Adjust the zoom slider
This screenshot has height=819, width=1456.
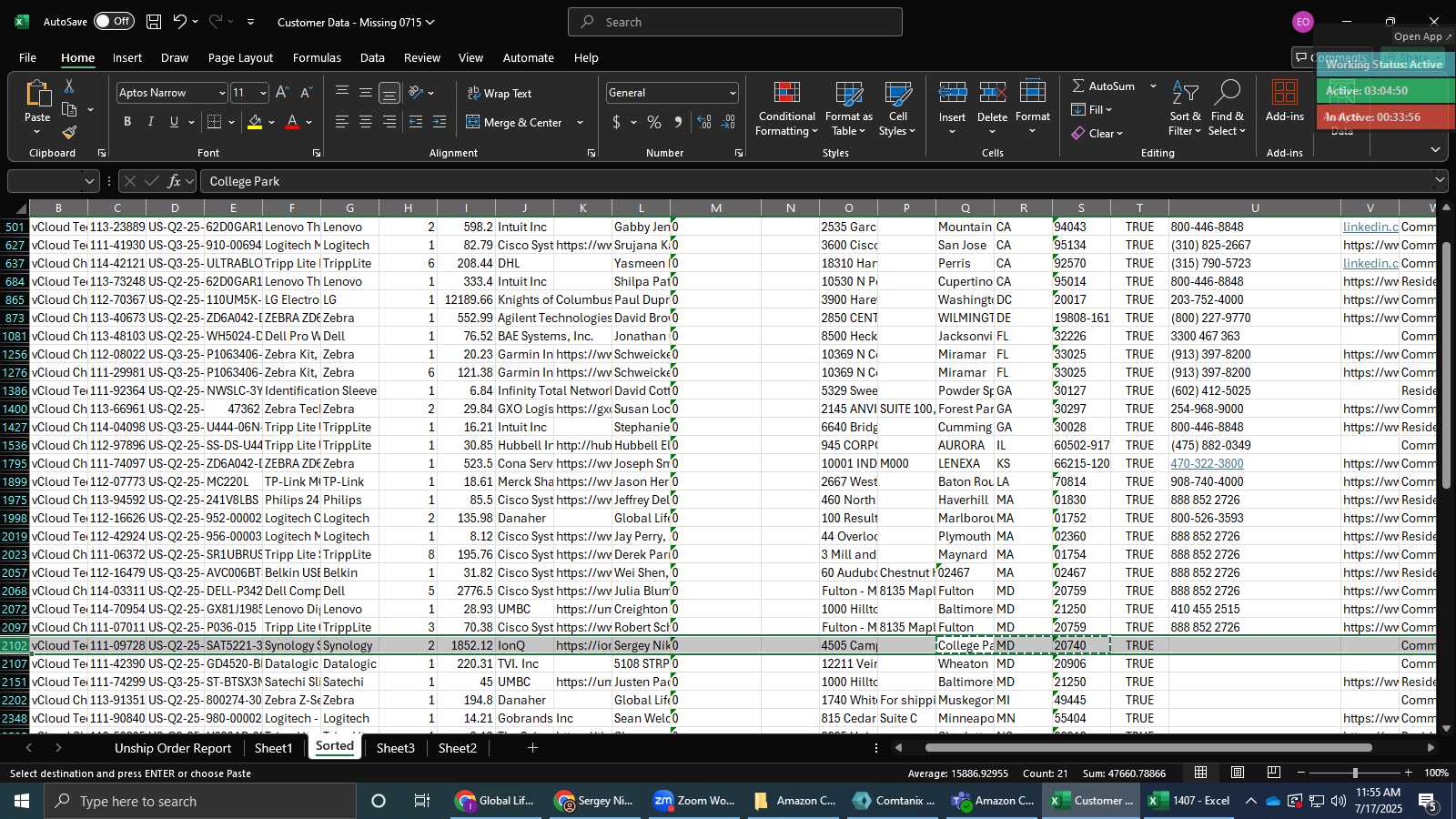click(1355, 773)
